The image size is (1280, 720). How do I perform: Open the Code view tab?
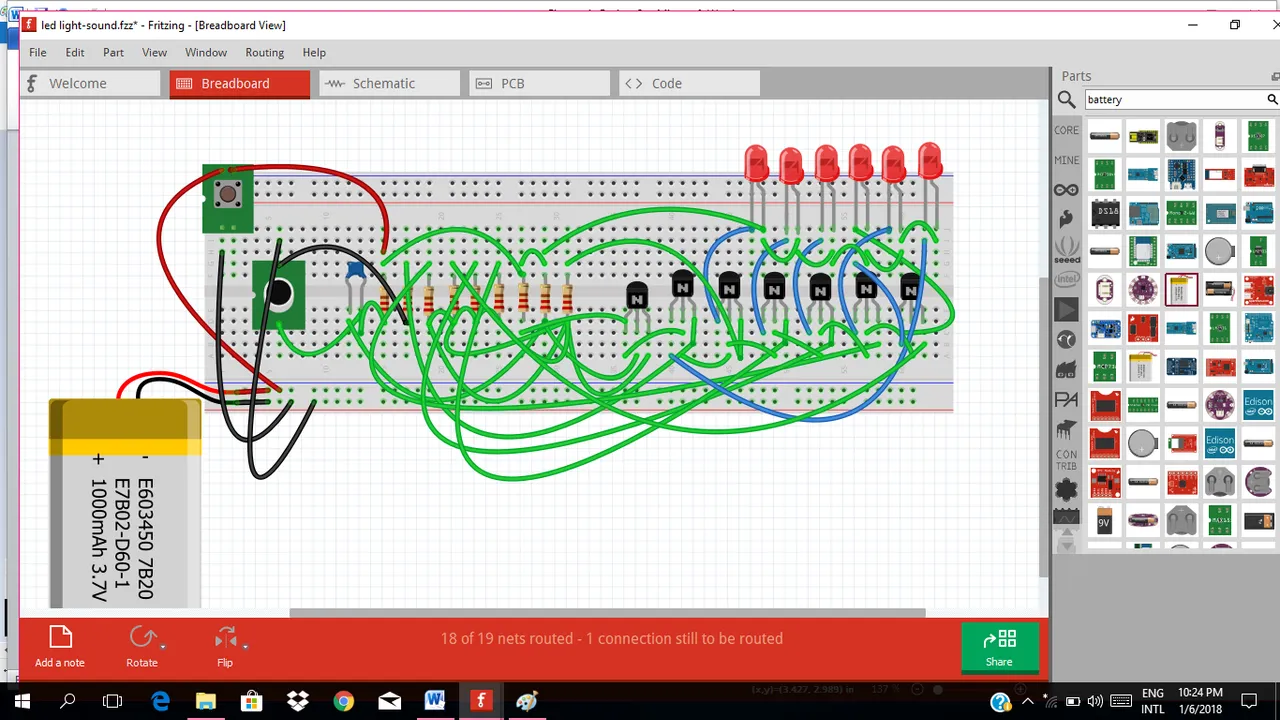689,83
